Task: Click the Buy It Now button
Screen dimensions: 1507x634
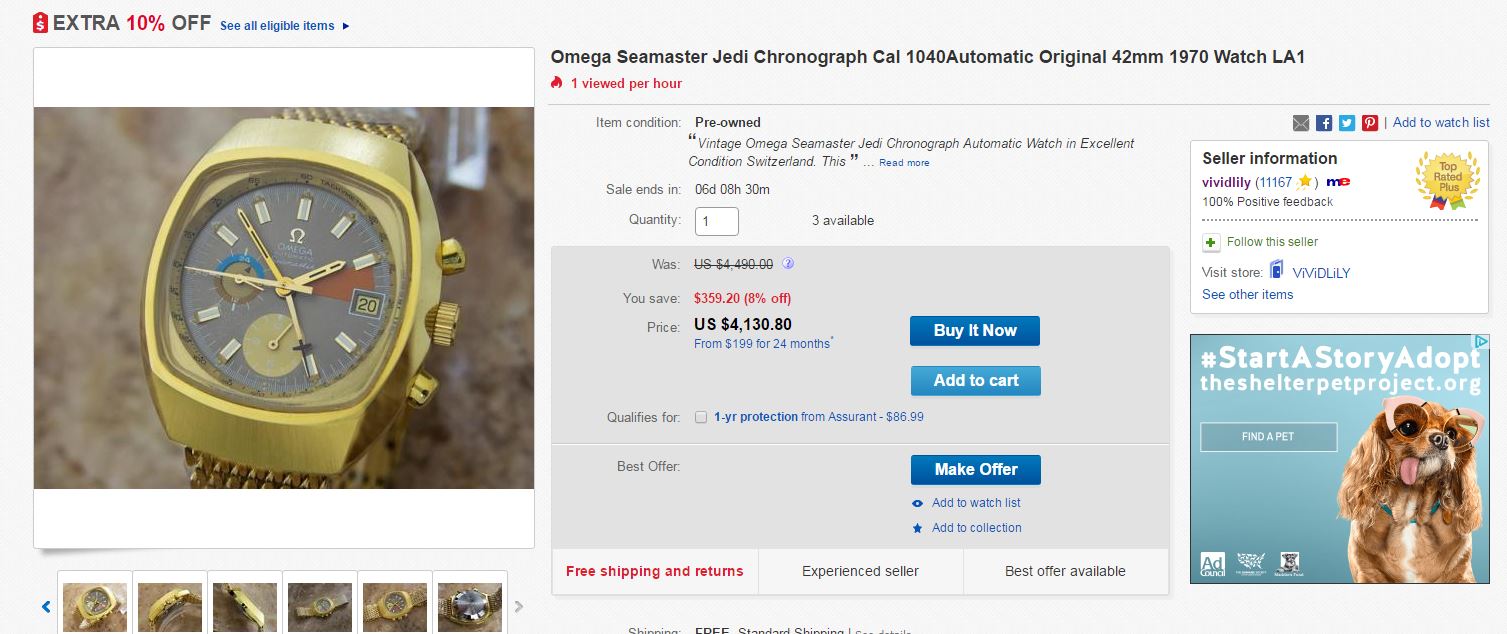Action: tap(975, 331)
